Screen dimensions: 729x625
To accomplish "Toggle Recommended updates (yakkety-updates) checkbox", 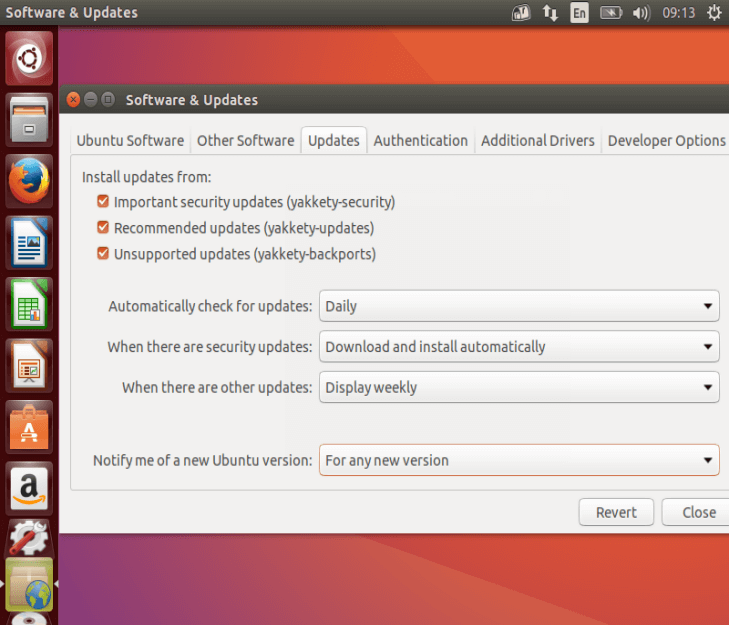I will click(x=103, y=227).
